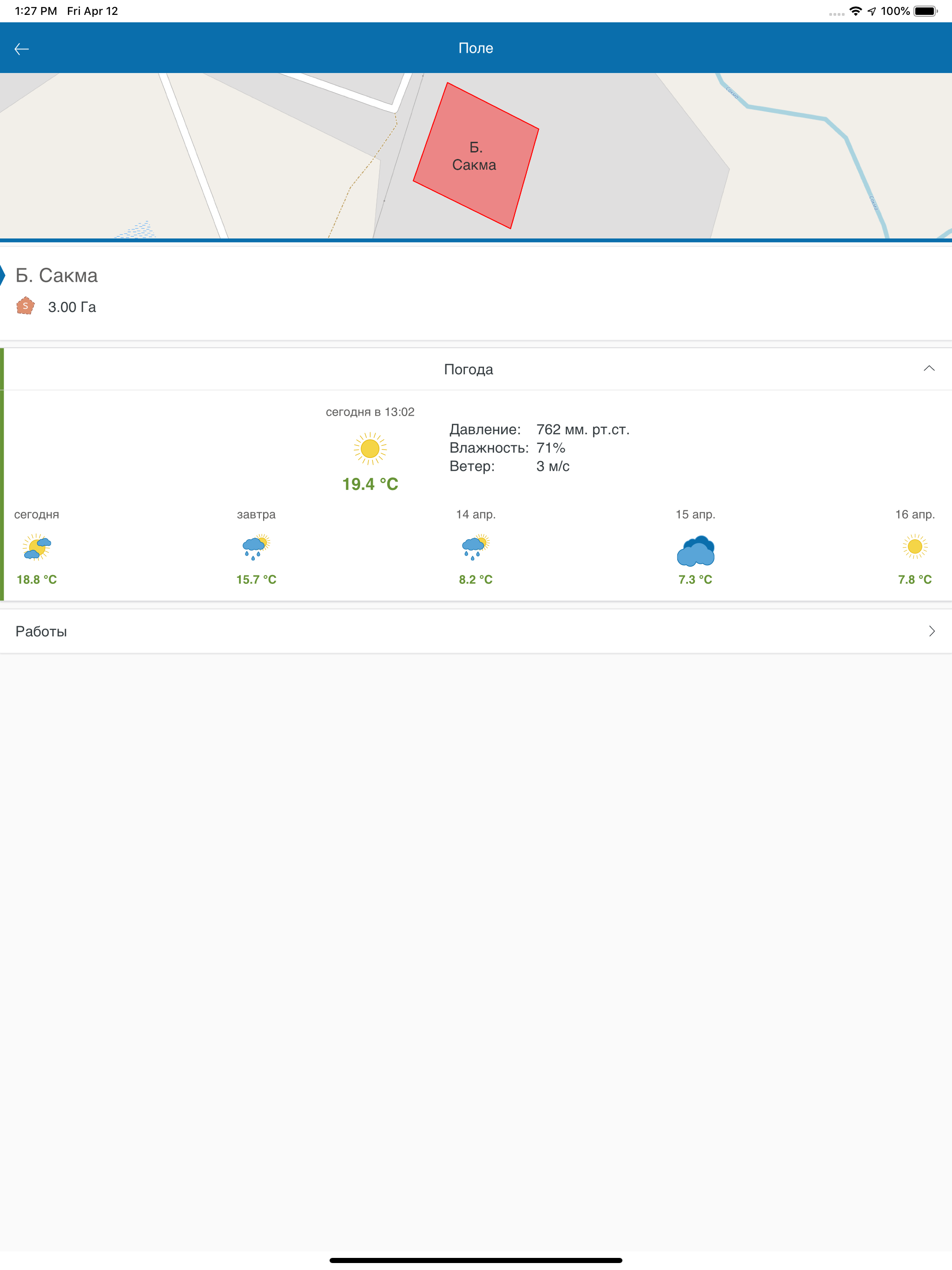Viewport: 952px width, 1270px height.
Task: Tap the home indicator bar
Action: [476, 1260]
